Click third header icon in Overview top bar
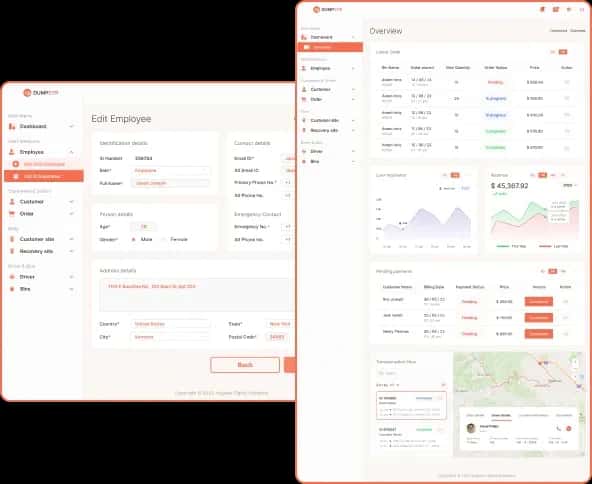Screen dimensions: 592x484 pyautogui.click(x=569, y=9)
